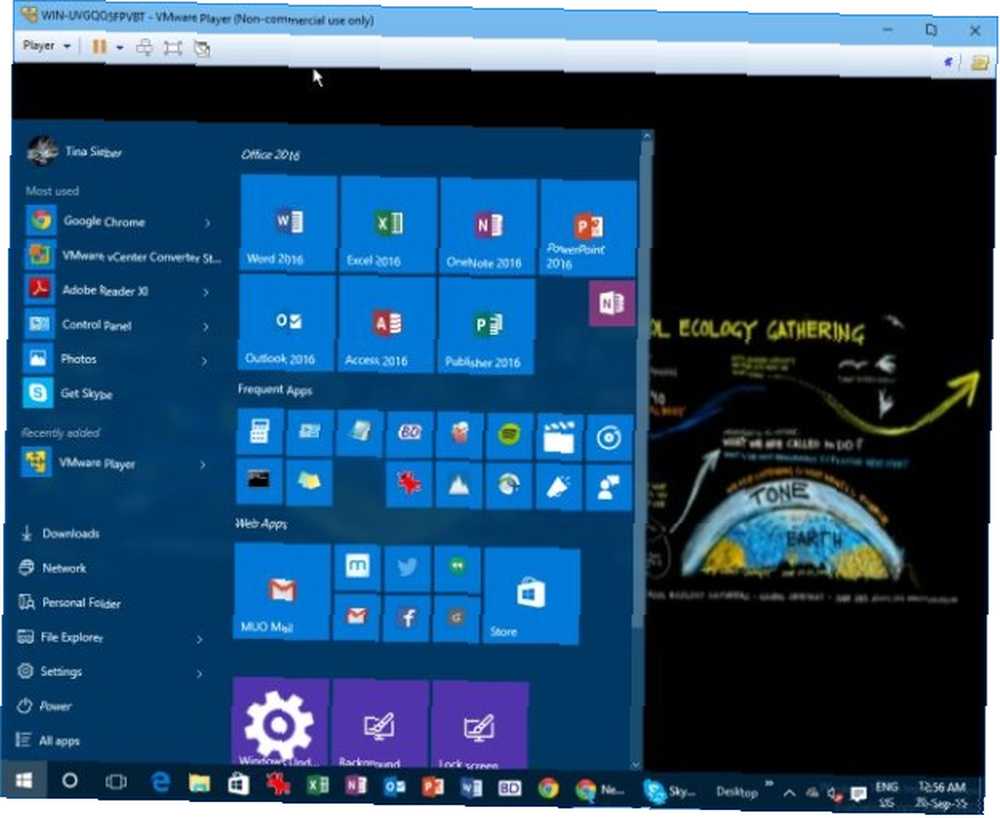Open the Twitter tile in Web Apps
The height and width of the screenshot is (818, 1000).
407,568
